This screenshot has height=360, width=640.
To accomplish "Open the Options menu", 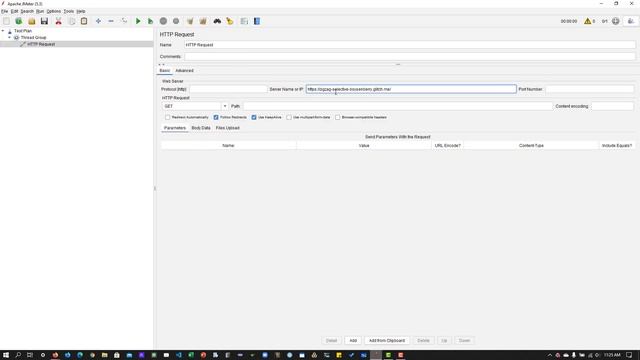I will click(x=53, y=11).
